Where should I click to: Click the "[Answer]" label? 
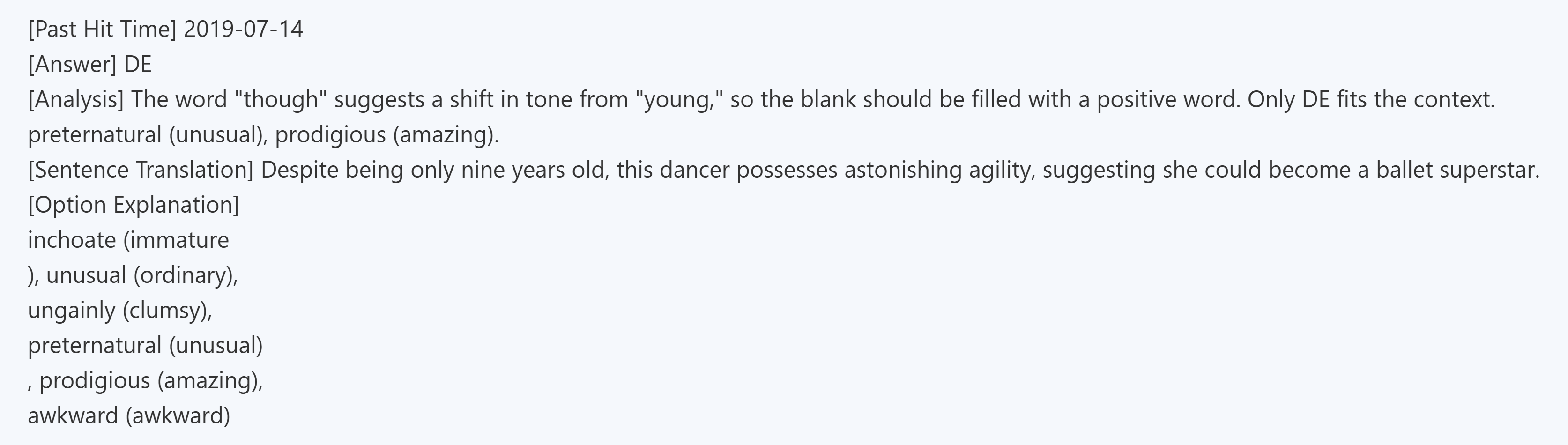coord(72,65)
